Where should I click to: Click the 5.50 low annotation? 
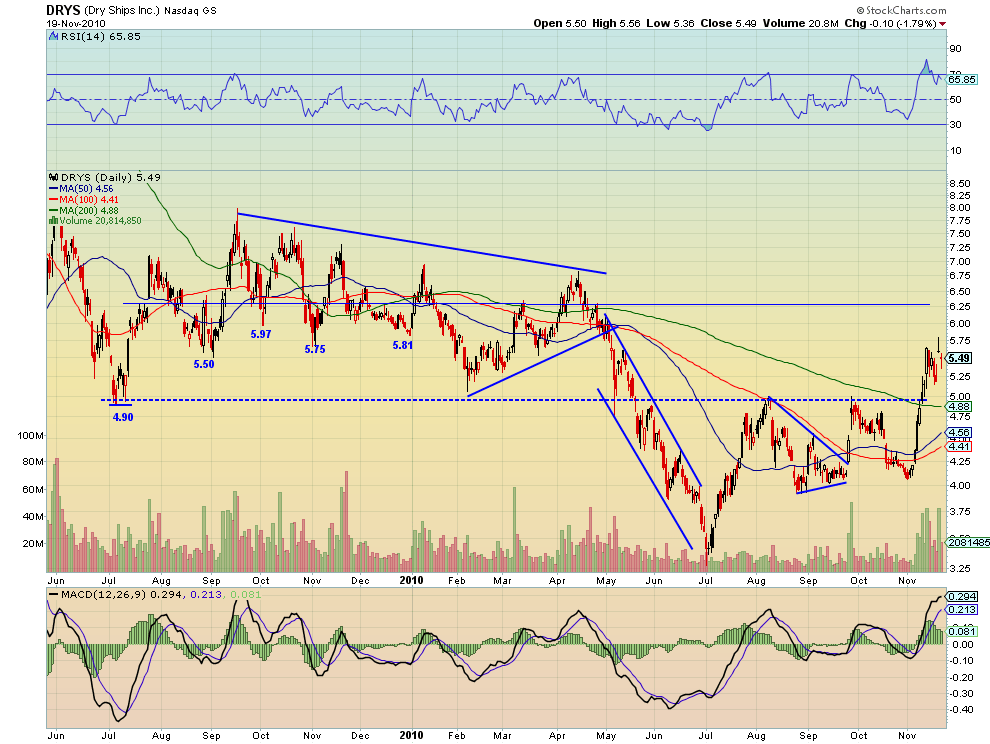point(204,364)
